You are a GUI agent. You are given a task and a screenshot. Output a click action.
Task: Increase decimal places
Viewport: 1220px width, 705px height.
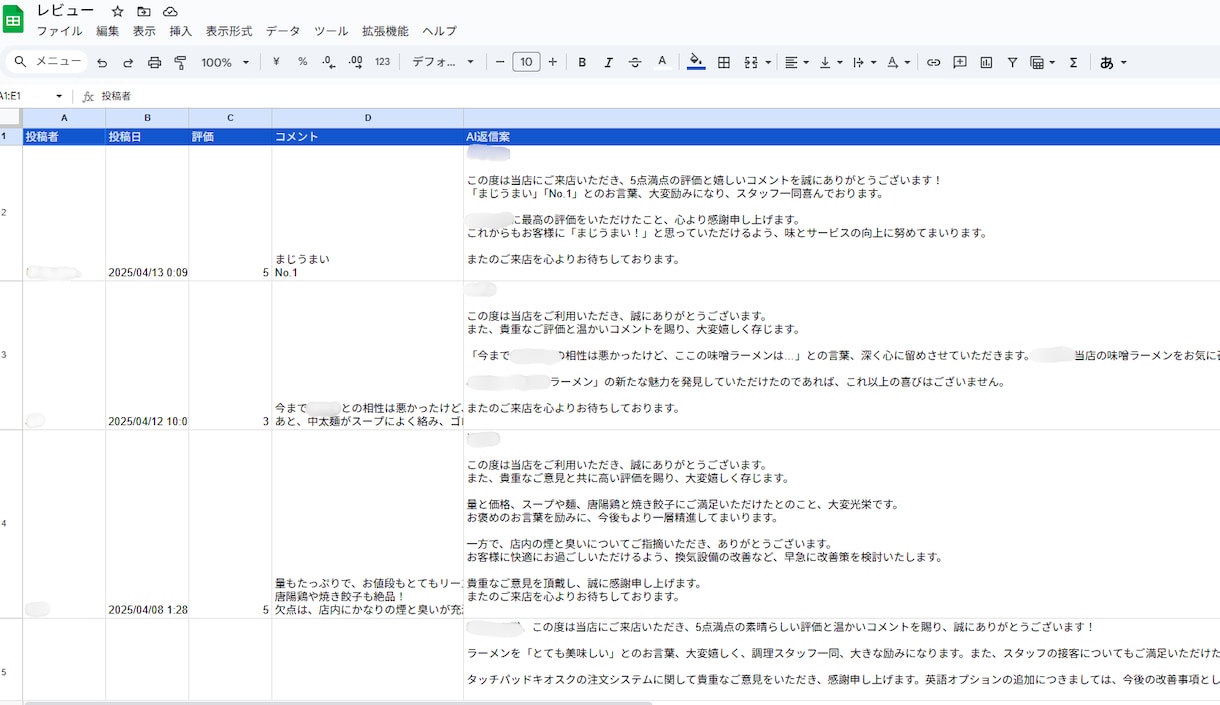(355, 62)
